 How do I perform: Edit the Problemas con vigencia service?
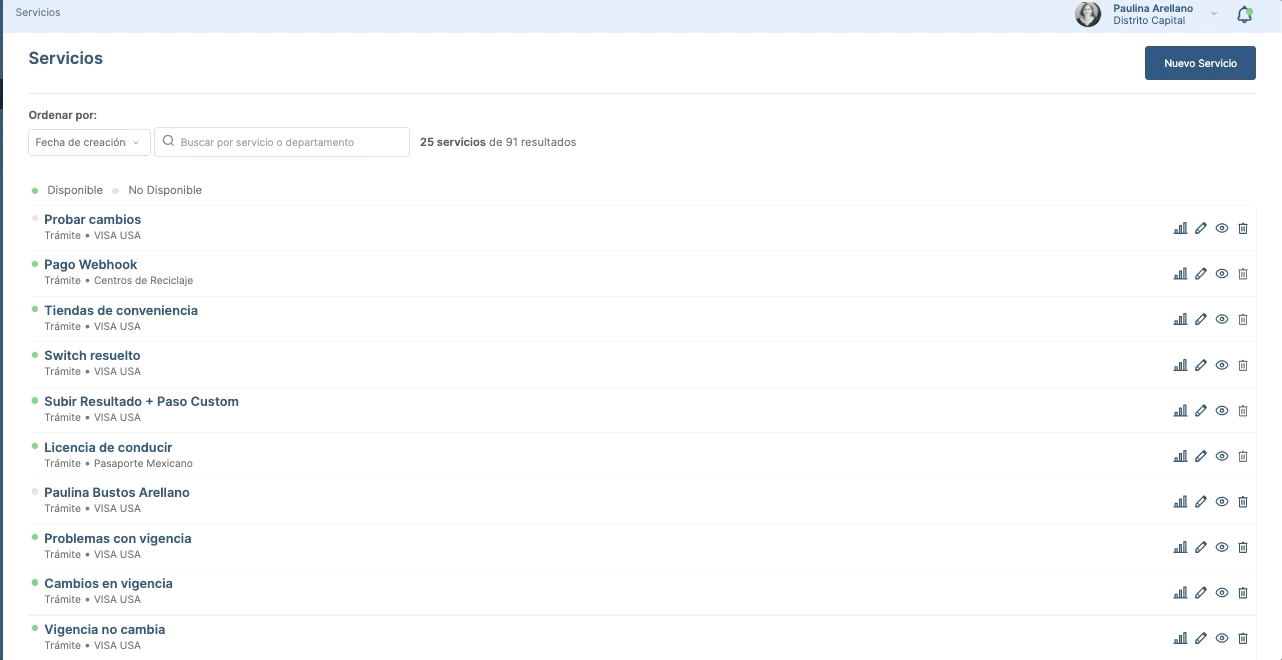(1201, 547)
